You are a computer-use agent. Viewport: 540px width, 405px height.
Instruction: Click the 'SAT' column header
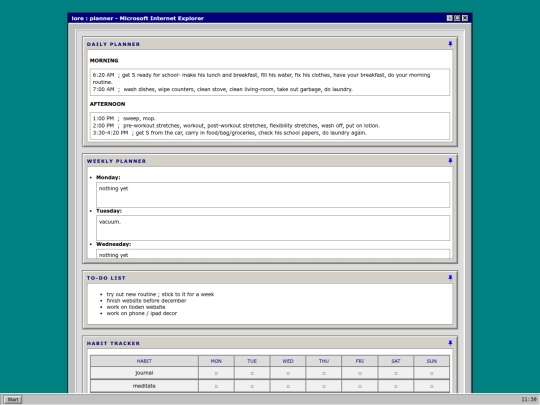click(396, 361)
